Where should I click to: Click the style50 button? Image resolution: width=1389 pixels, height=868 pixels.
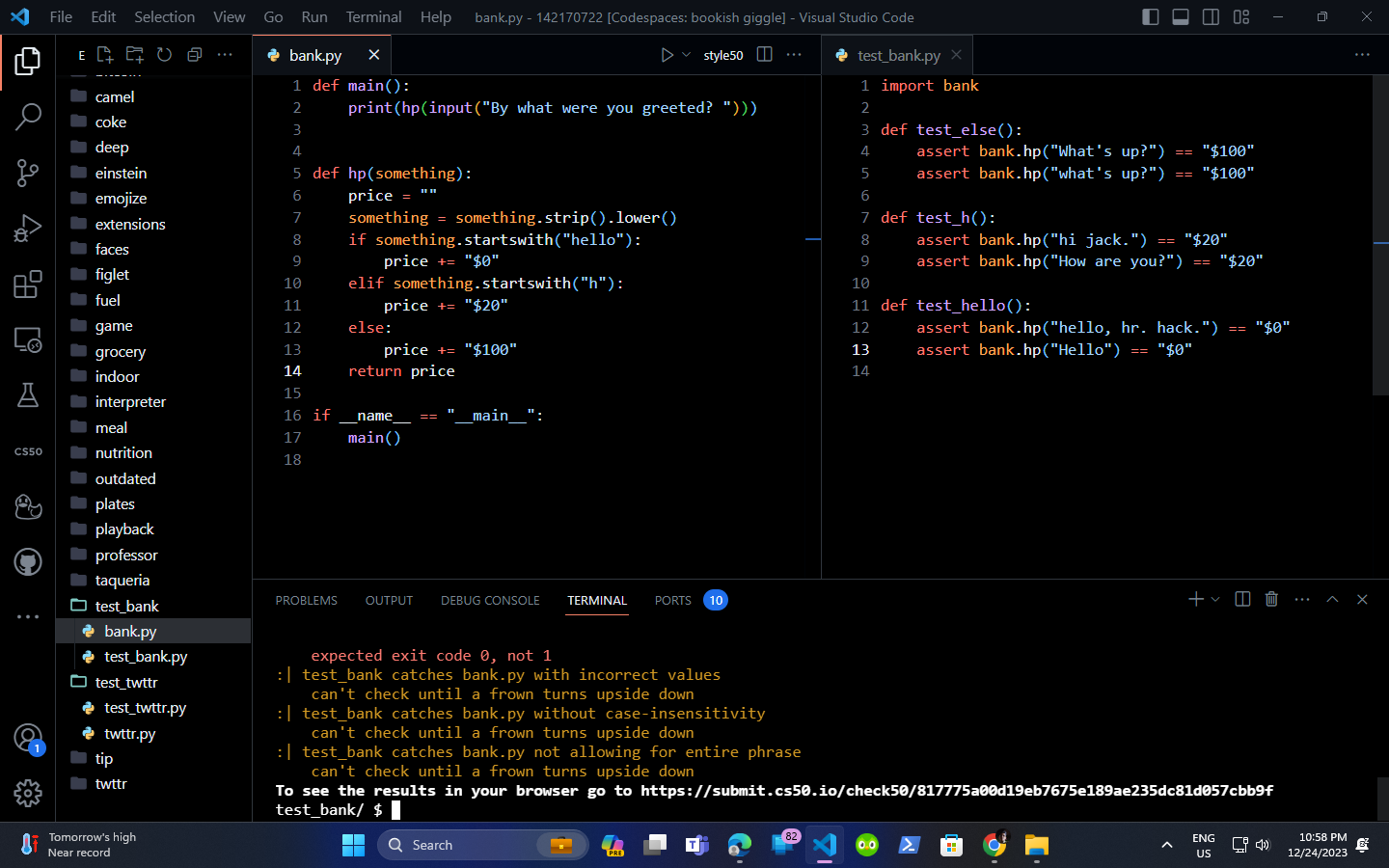coord(723,56)
